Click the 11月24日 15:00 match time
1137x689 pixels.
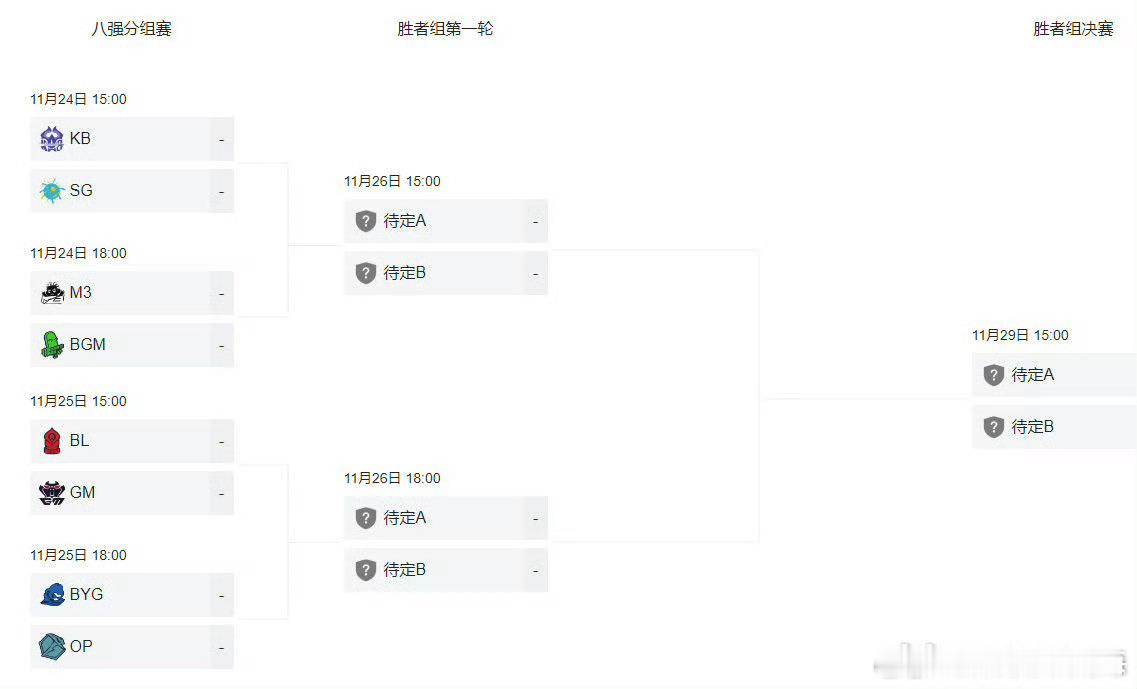[78, 99]
